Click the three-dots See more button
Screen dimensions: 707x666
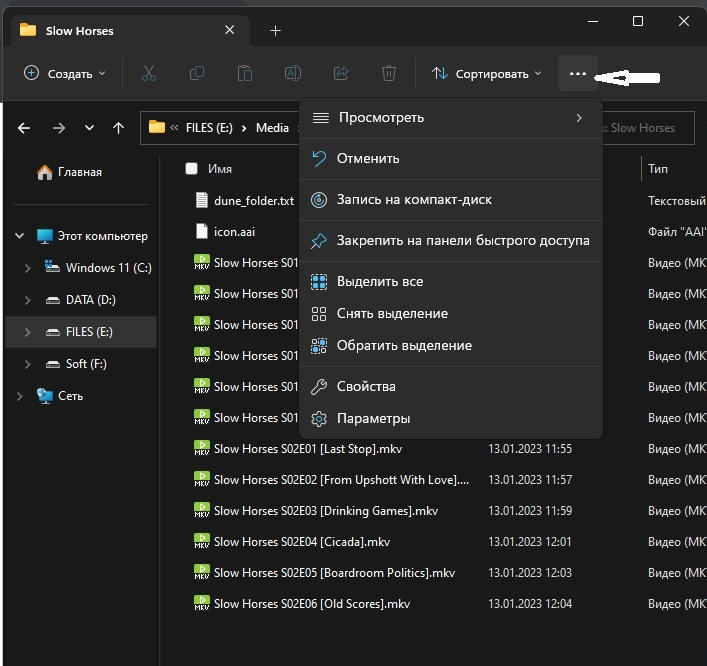pos(578,73)
